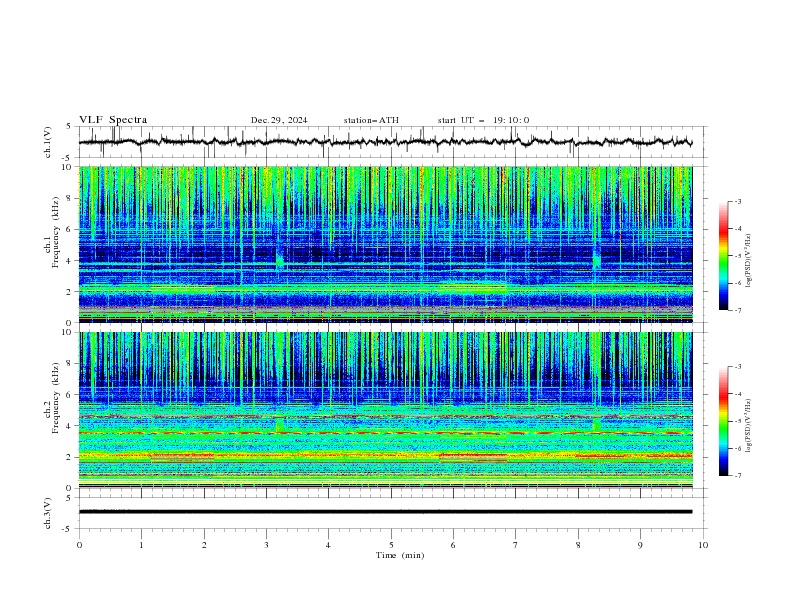The width and height of the screenshot is (792, 612).
Task: Click the time axis tick label 6
Action: click(x=453, y=545)
